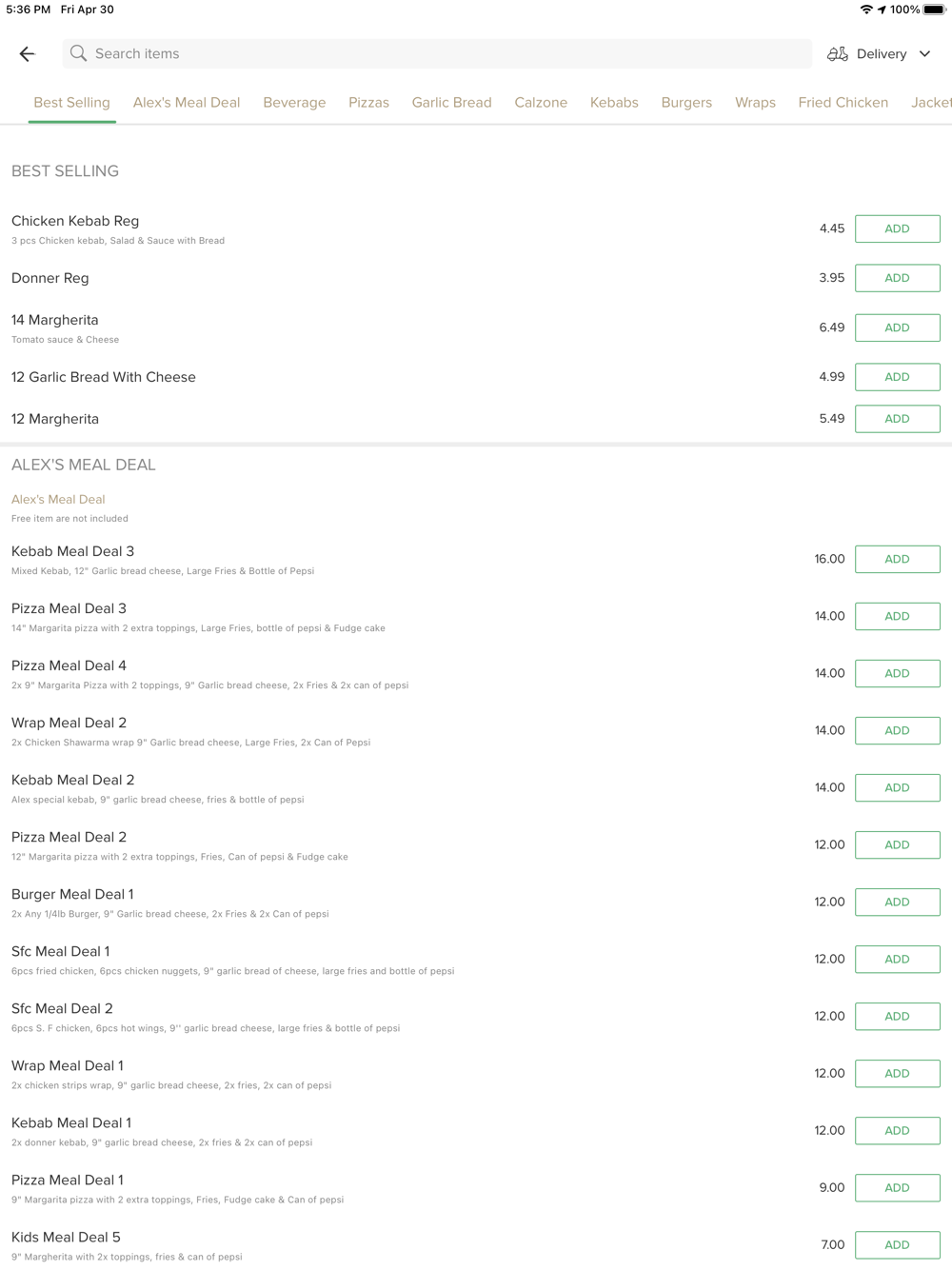Add Kebab Meal Deal 3
The width and height of the screenshot is (952, 1270).
click(897, 559)
